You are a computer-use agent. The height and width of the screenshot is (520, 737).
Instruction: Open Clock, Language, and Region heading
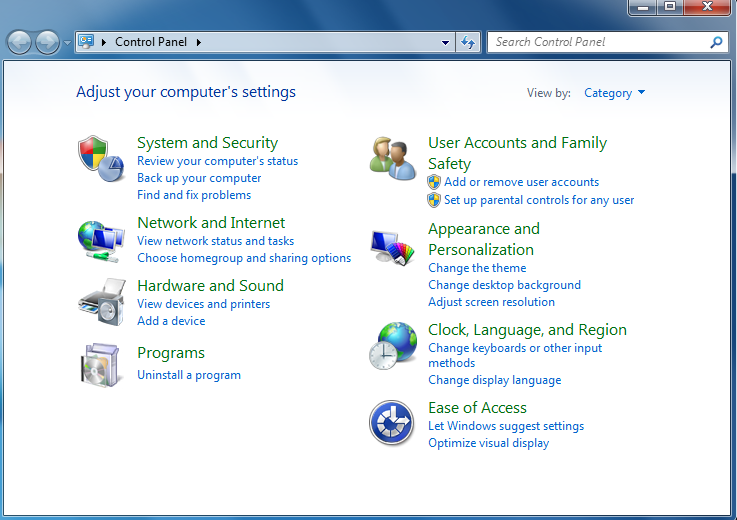click(527, 330)
